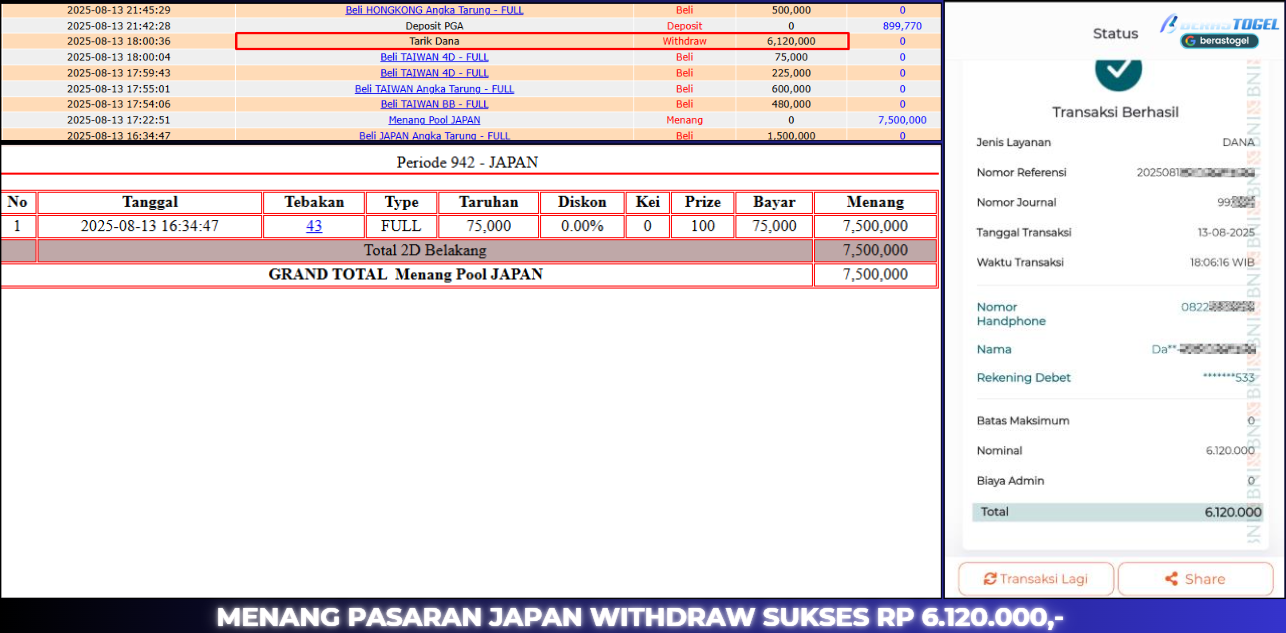The height and width of the screenshot is (633, 1286).
Task: Open 'Beli JAPAN Angka Tarung - FULL' link
Action: [434, 135]
